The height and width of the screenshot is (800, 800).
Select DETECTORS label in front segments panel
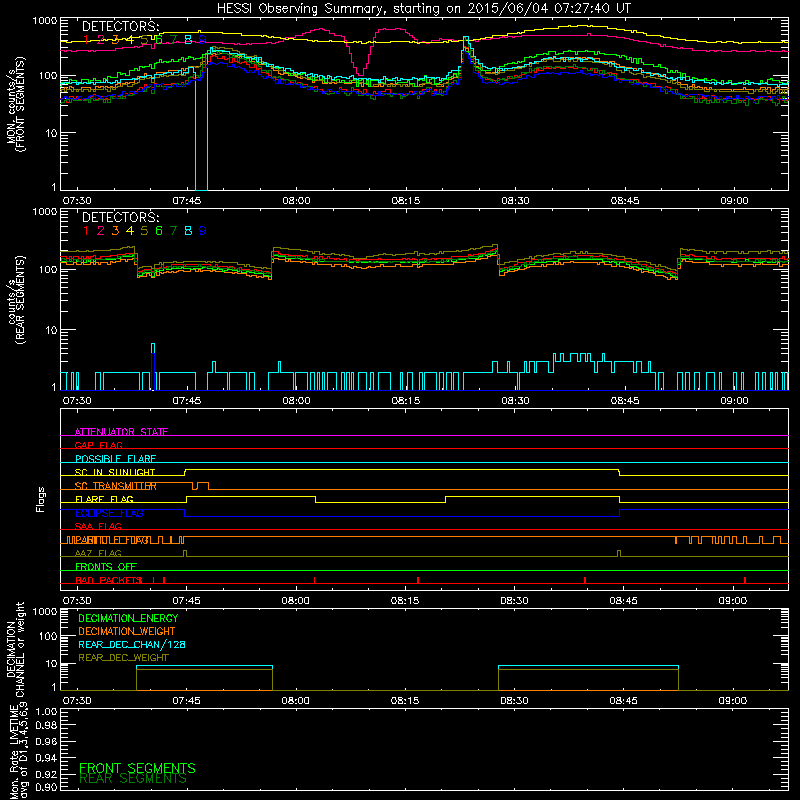(120, 27)
